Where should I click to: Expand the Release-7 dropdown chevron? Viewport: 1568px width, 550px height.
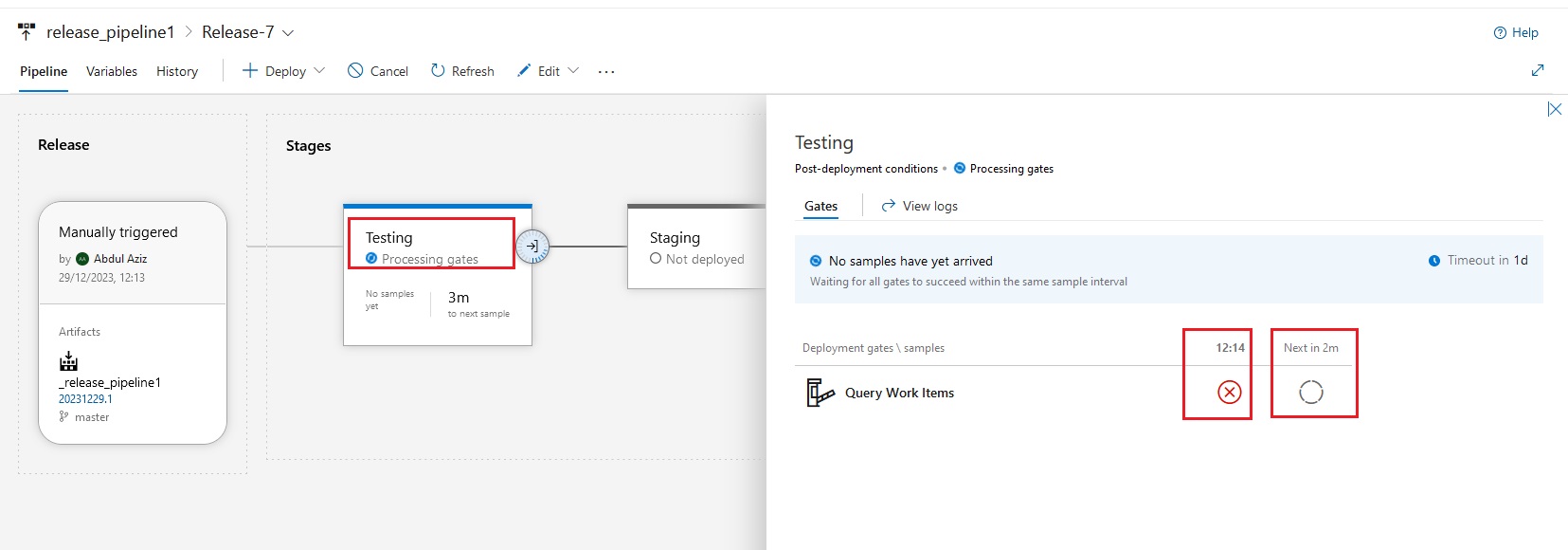[x=288, y=33]
